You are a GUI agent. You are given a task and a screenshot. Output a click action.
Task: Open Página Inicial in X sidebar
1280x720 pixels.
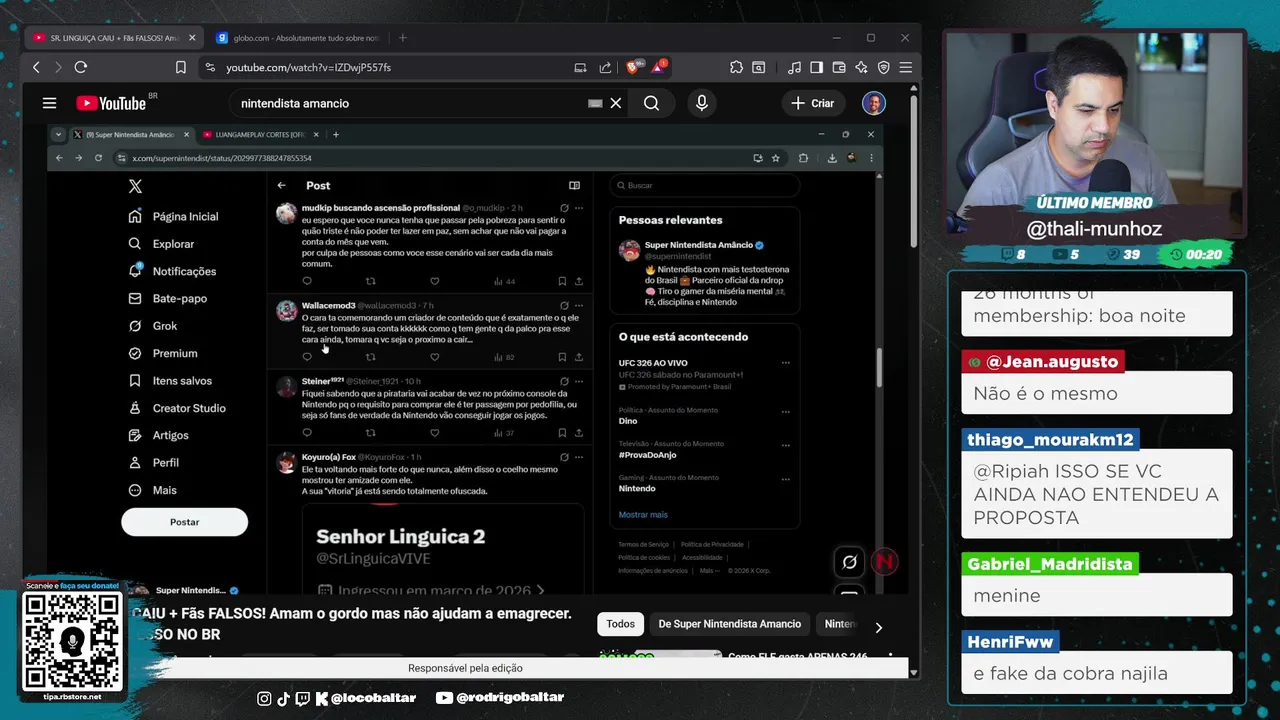click(173, 217)
